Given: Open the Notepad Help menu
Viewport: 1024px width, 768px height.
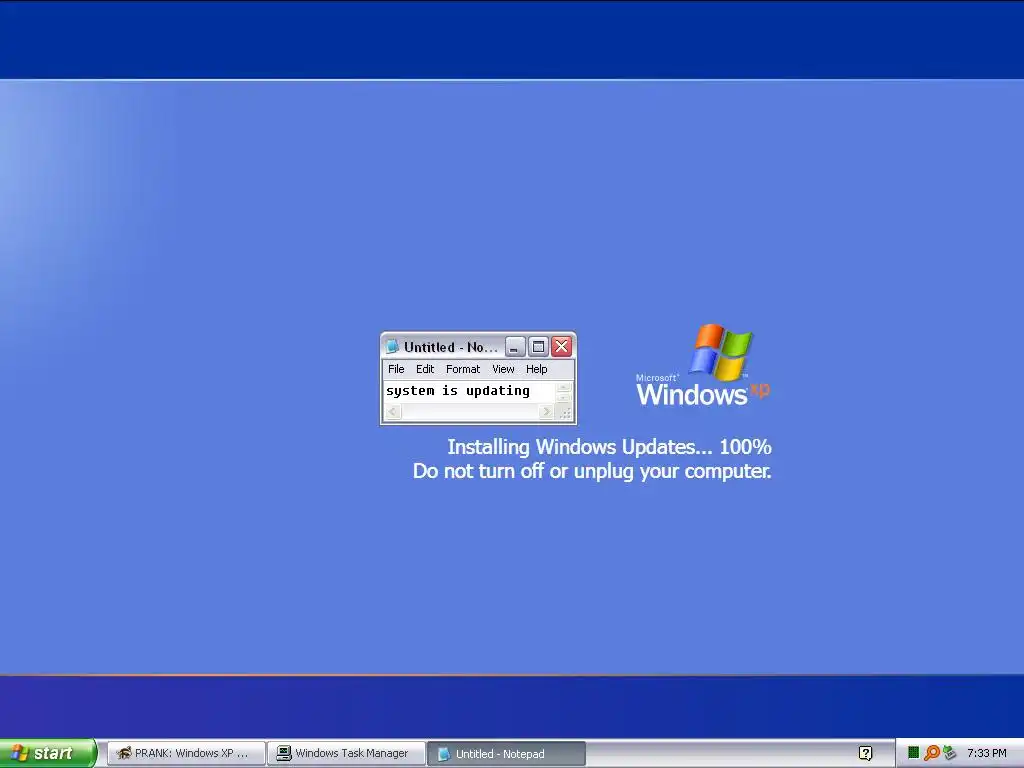Looking at the screenshot, I should (x=537, y=369).
